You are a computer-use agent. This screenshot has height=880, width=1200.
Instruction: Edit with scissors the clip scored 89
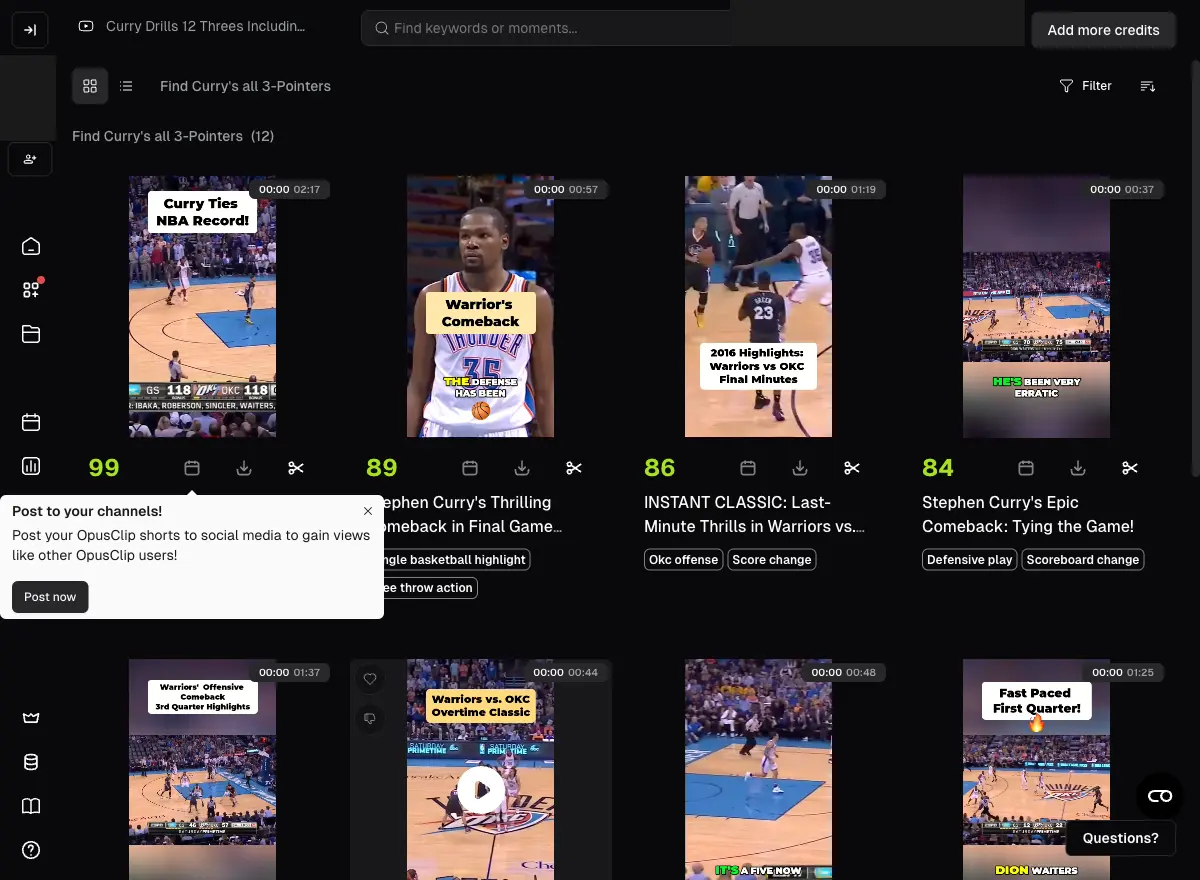574,468
